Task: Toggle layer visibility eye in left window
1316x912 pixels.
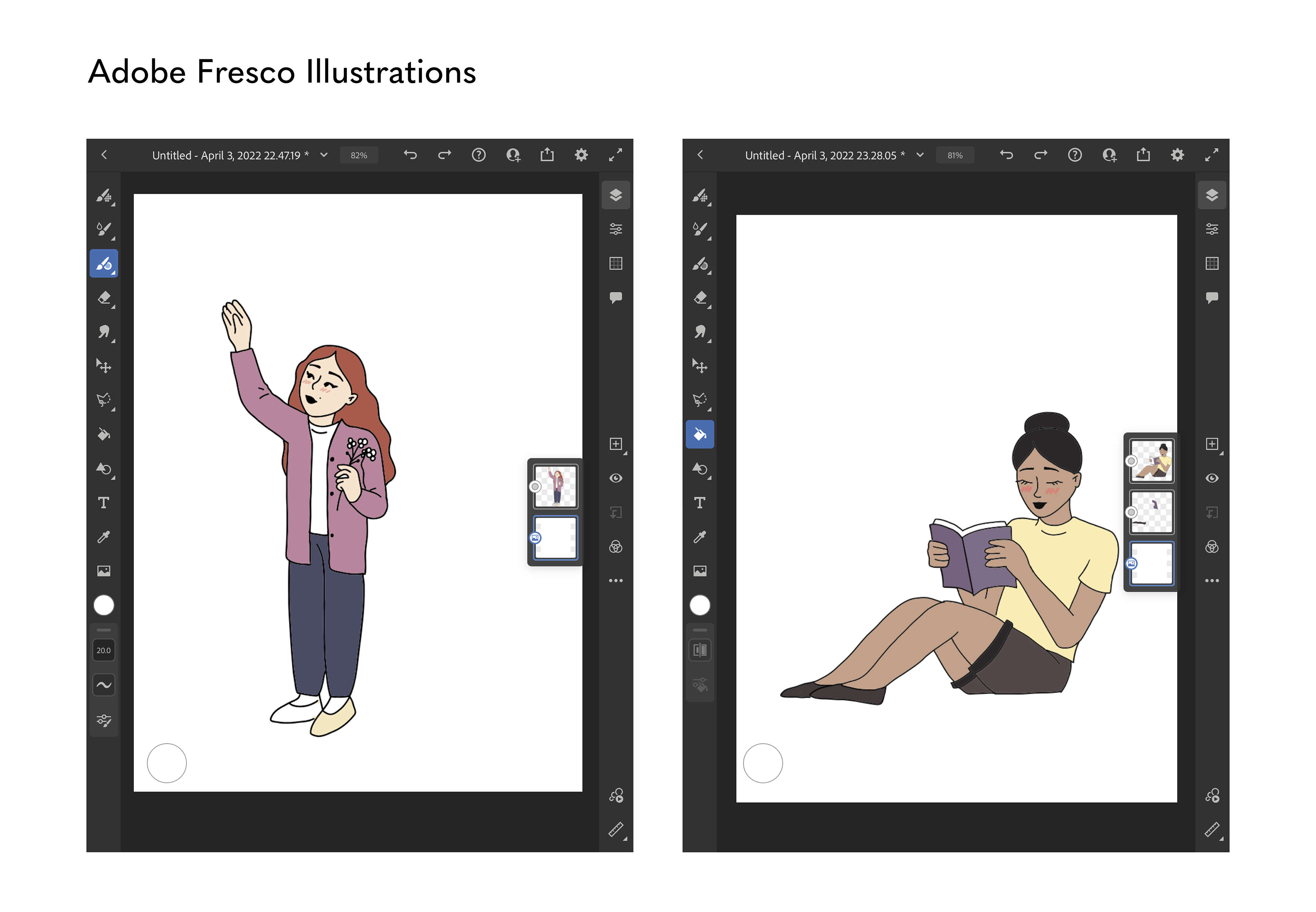Action: click(616, 478)
